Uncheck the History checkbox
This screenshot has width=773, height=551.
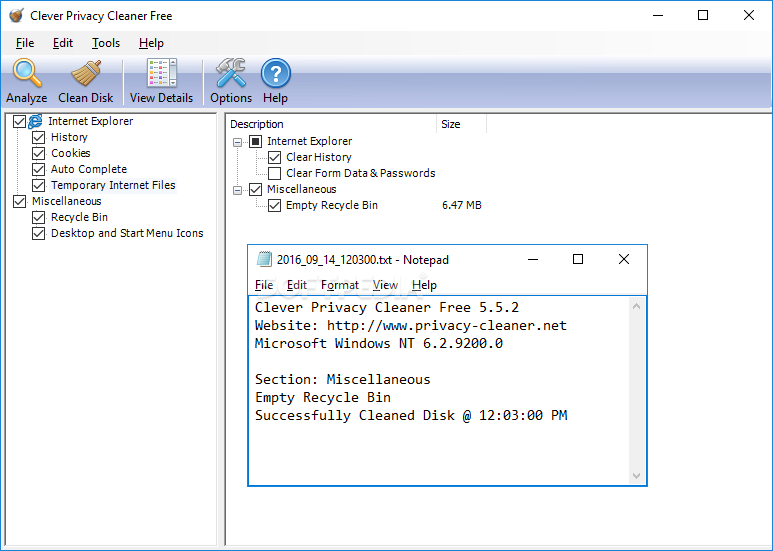pyautogui.click(x=38, y=137)
